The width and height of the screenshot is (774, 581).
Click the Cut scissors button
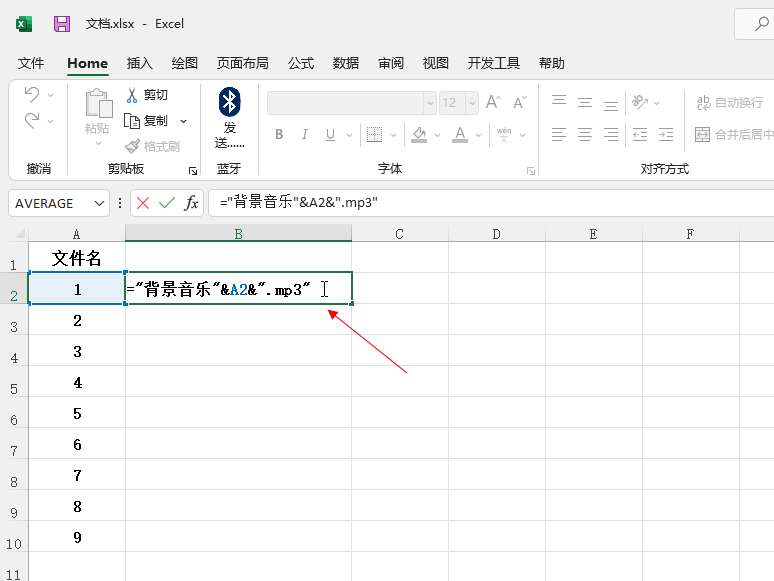pyautogui.click(x=147, y=95)
